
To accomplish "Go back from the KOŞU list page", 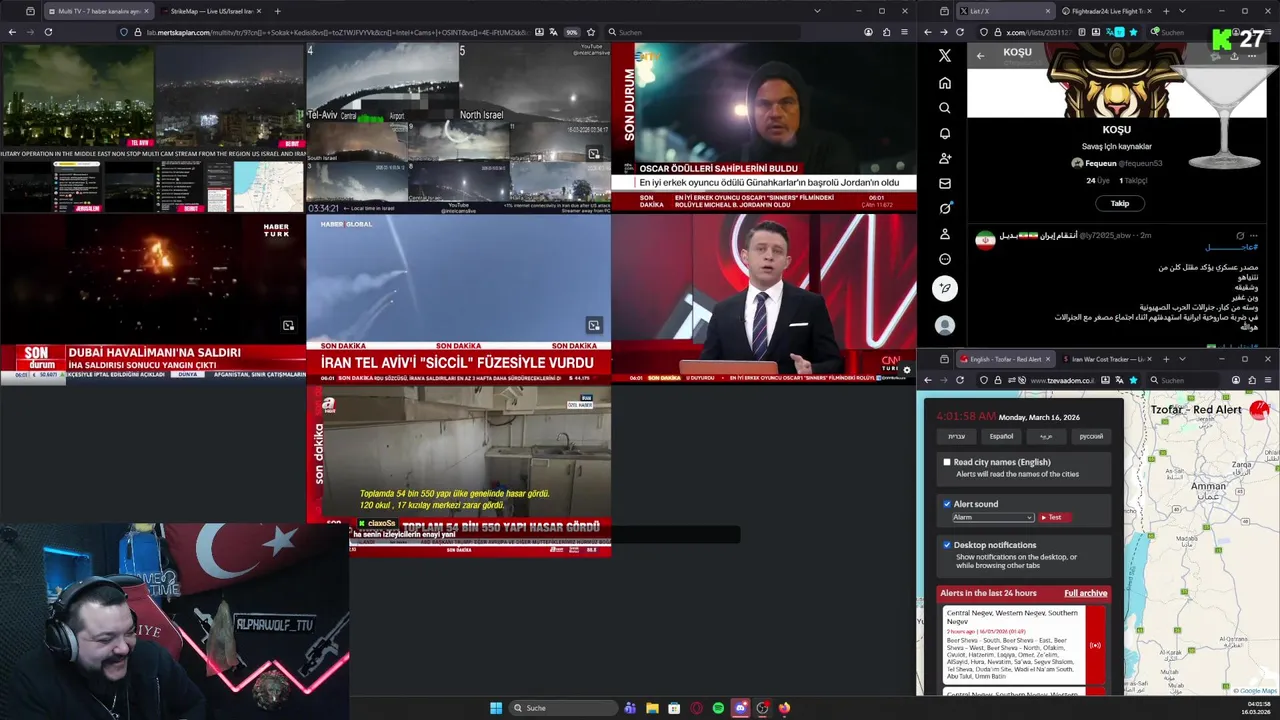I will point(980,55).
